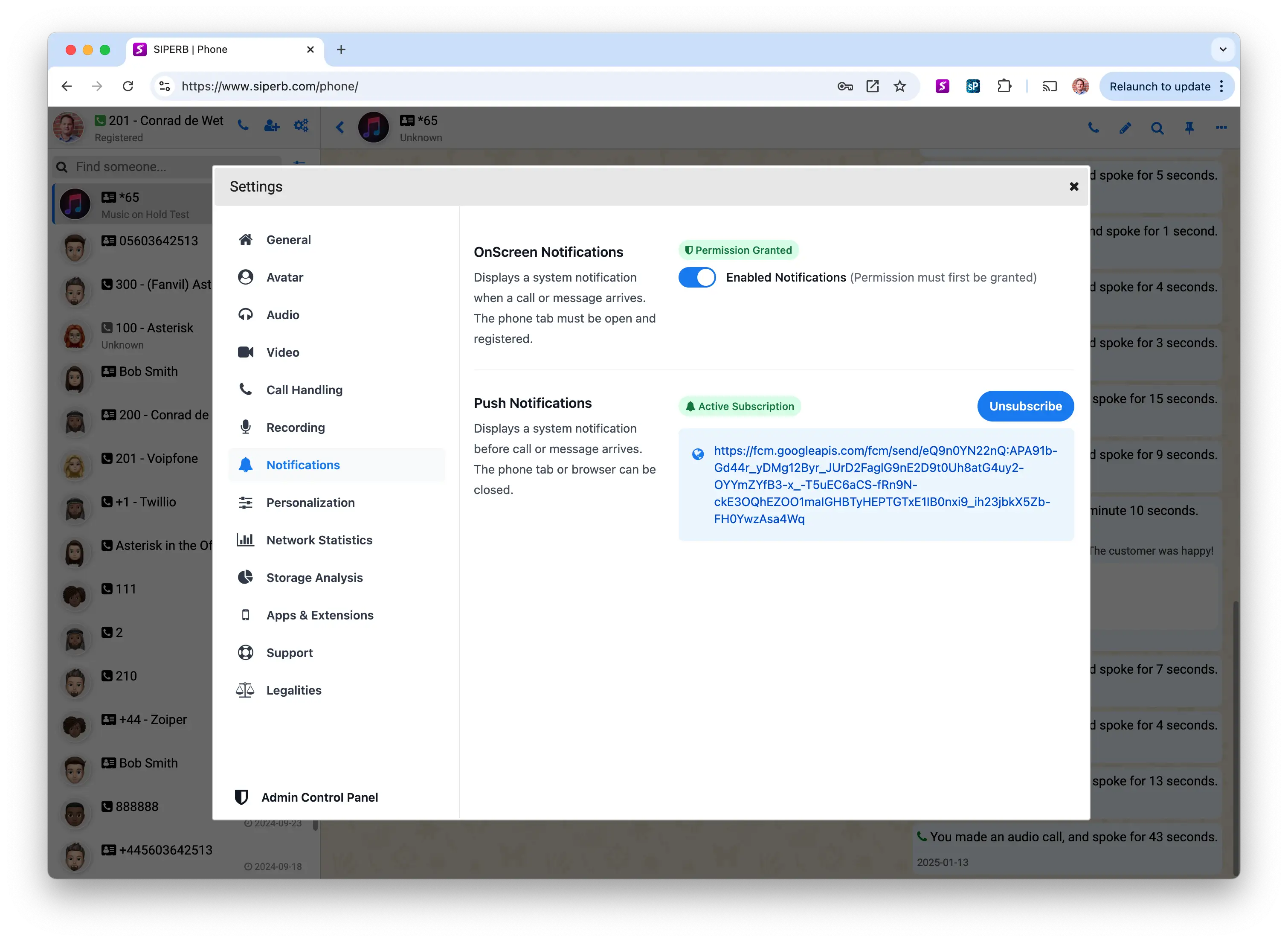Click the blue SP extension icon
Screen dimensions: 1288x942
click(x=973, y=86)
